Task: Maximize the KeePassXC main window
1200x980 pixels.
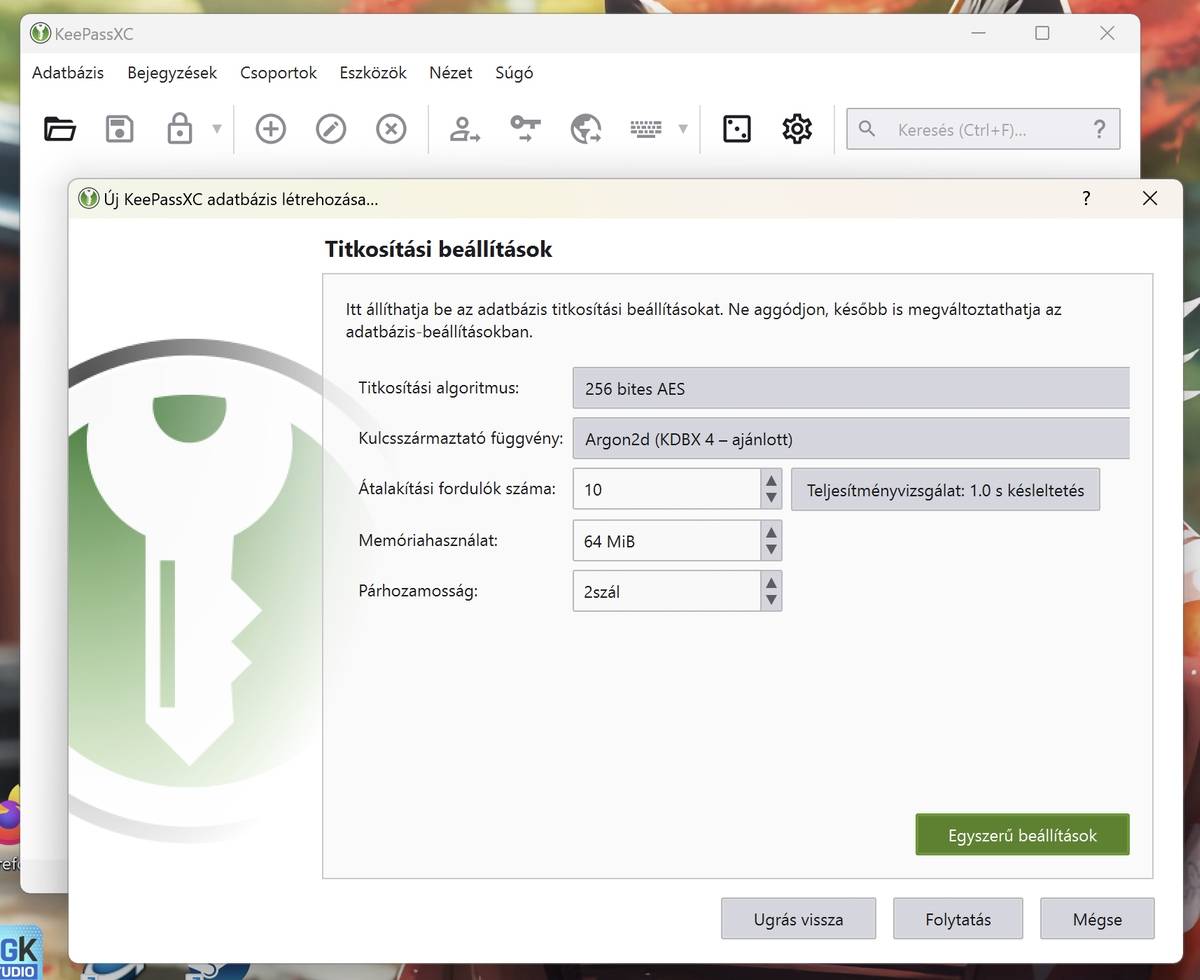Action: 1042,33
